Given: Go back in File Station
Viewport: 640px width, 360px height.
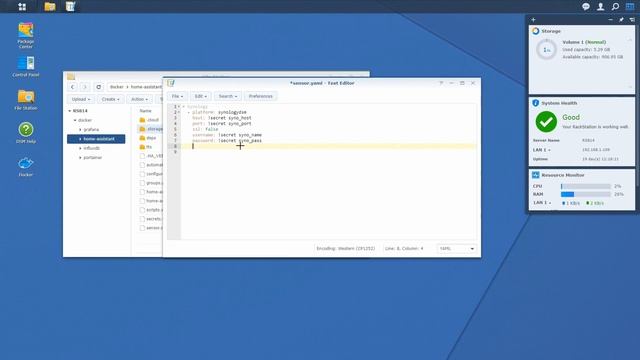Looking at the screenshot, I should click(x=72, y=87).
